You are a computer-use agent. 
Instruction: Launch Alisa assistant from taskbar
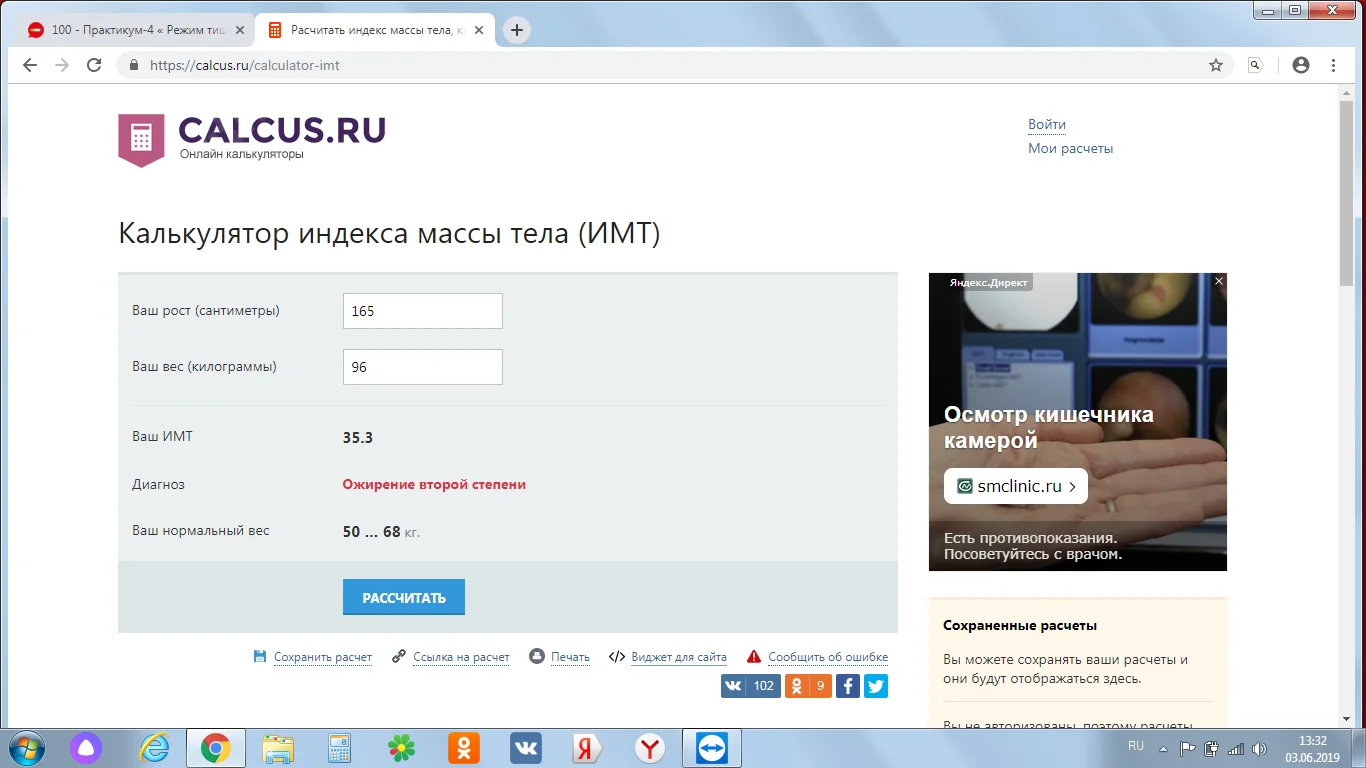[86, 747]
